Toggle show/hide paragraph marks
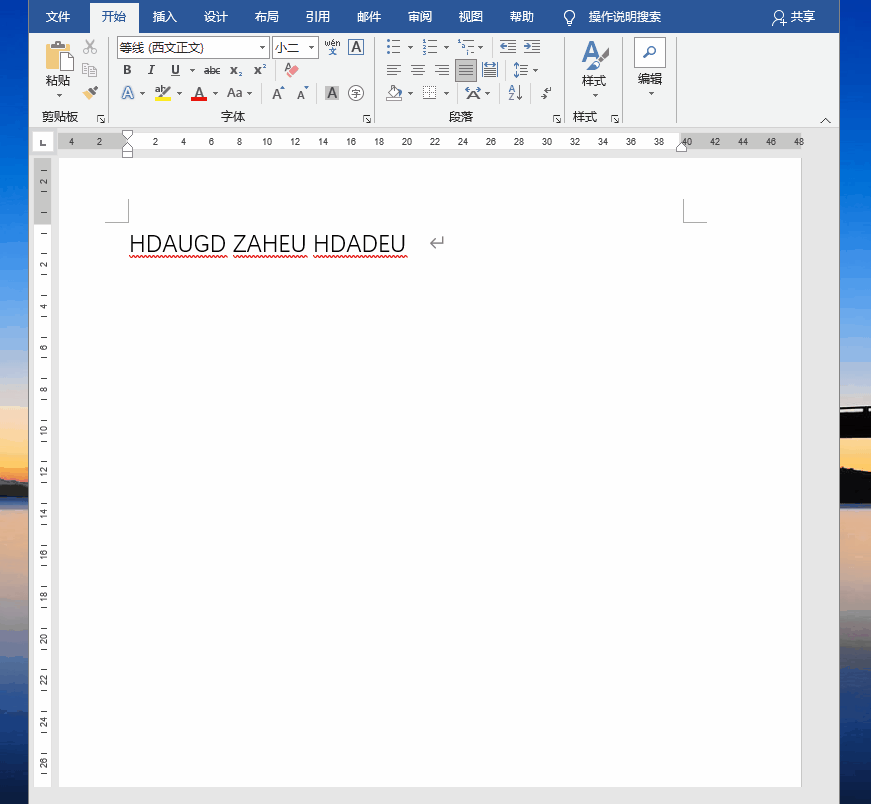 pyautogui.click(x=546, y=93)
